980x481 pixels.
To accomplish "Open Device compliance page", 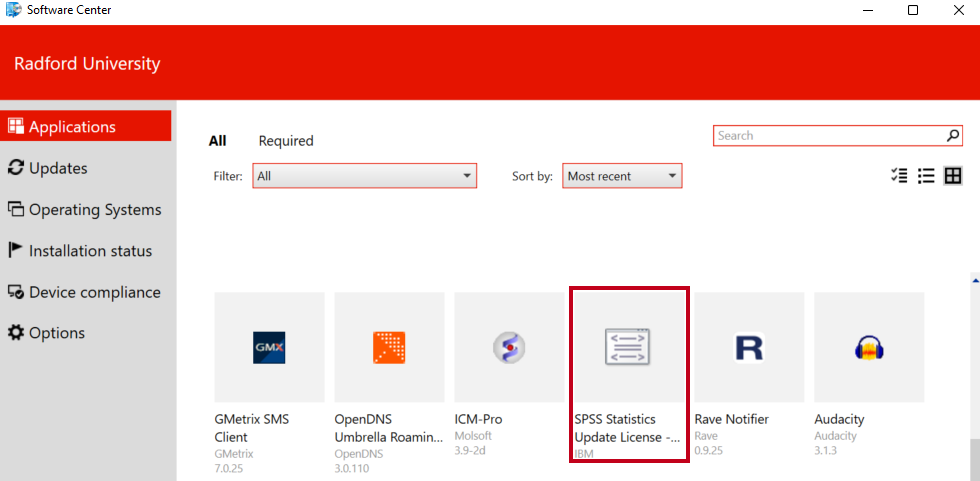I will point(84,292).
